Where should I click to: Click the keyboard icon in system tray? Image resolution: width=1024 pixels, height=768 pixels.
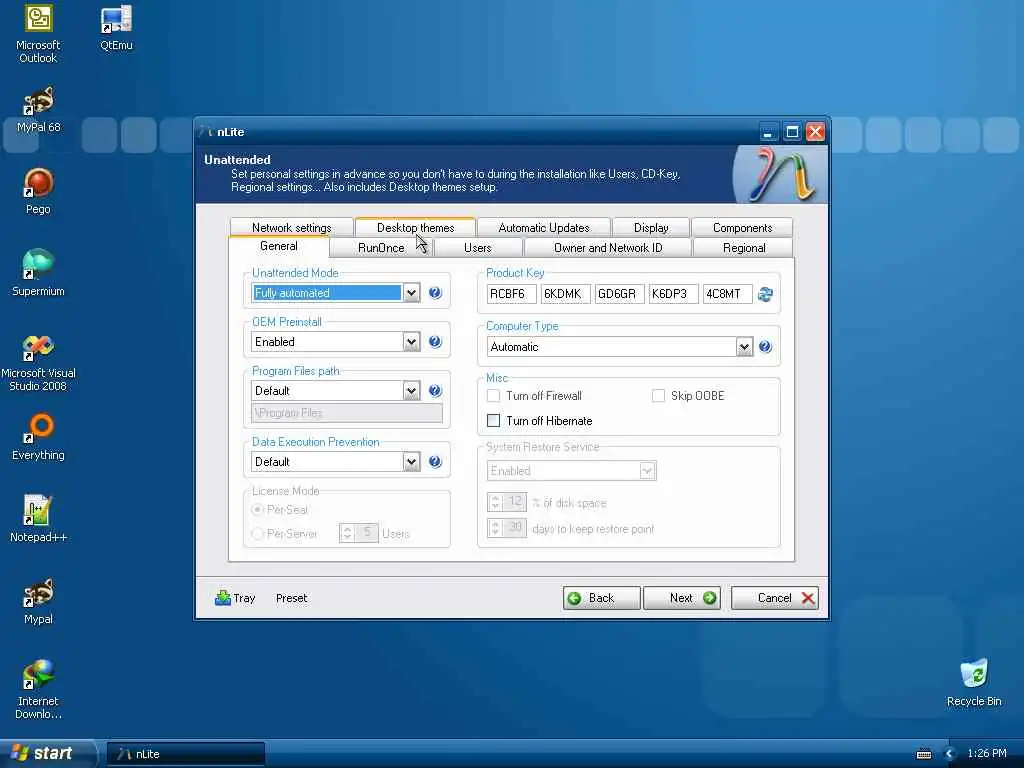923,754
